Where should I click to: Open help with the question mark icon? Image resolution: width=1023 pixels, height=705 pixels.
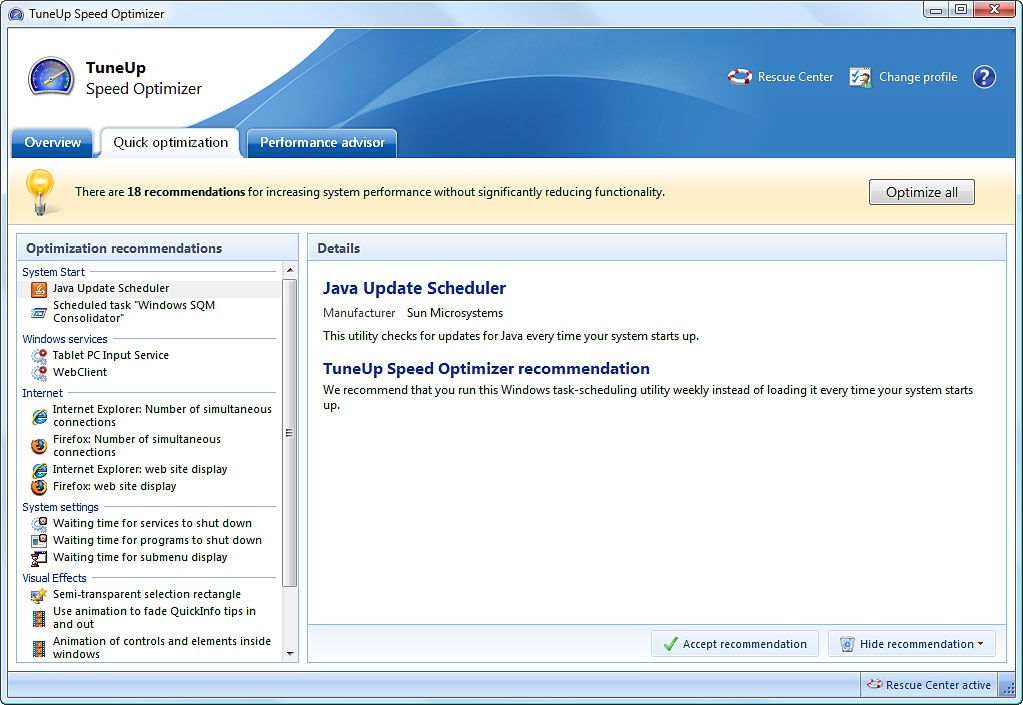click(984, 77)
